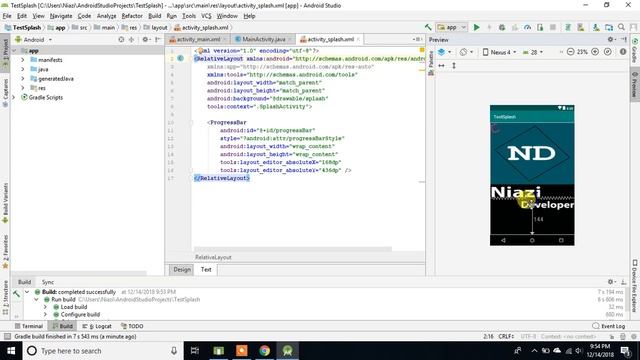Open the Android project view dropdown
This screenshot has width=640, height=360.
pos(33,40)
